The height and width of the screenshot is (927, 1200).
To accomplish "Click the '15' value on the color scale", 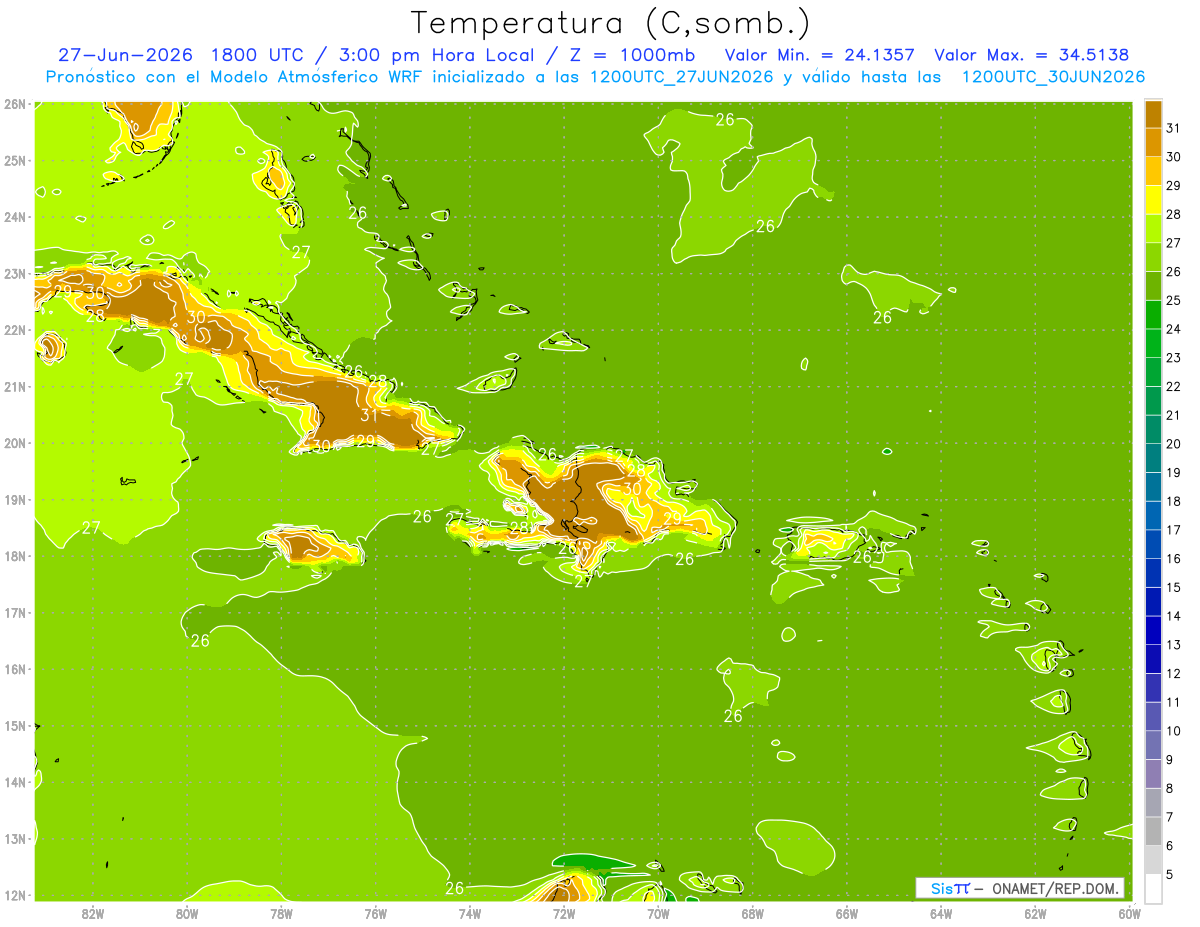I will (1173, 588).
